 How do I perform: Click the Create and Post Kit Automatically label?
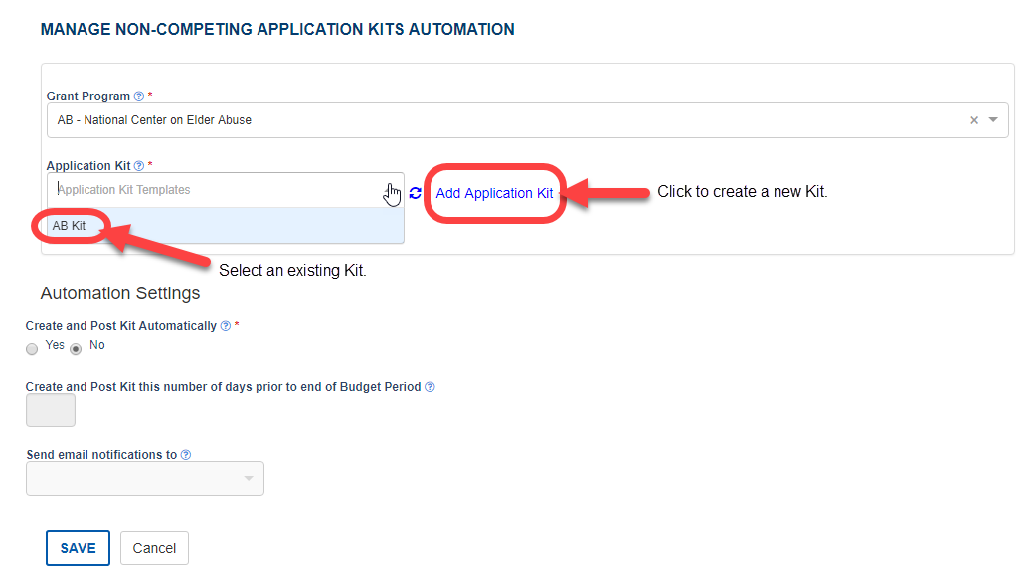121,326
